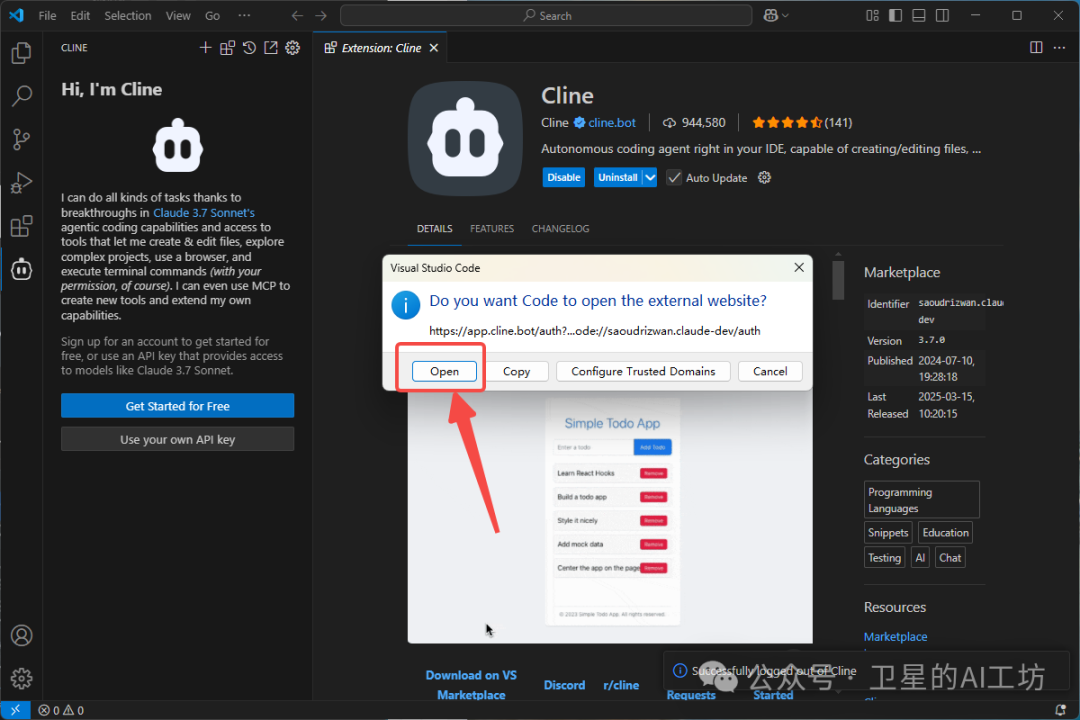The height and width of the screenshot is (720, 1080).
Task: Click the More Actions ellipsis in editor
Action: point(1059,48)
